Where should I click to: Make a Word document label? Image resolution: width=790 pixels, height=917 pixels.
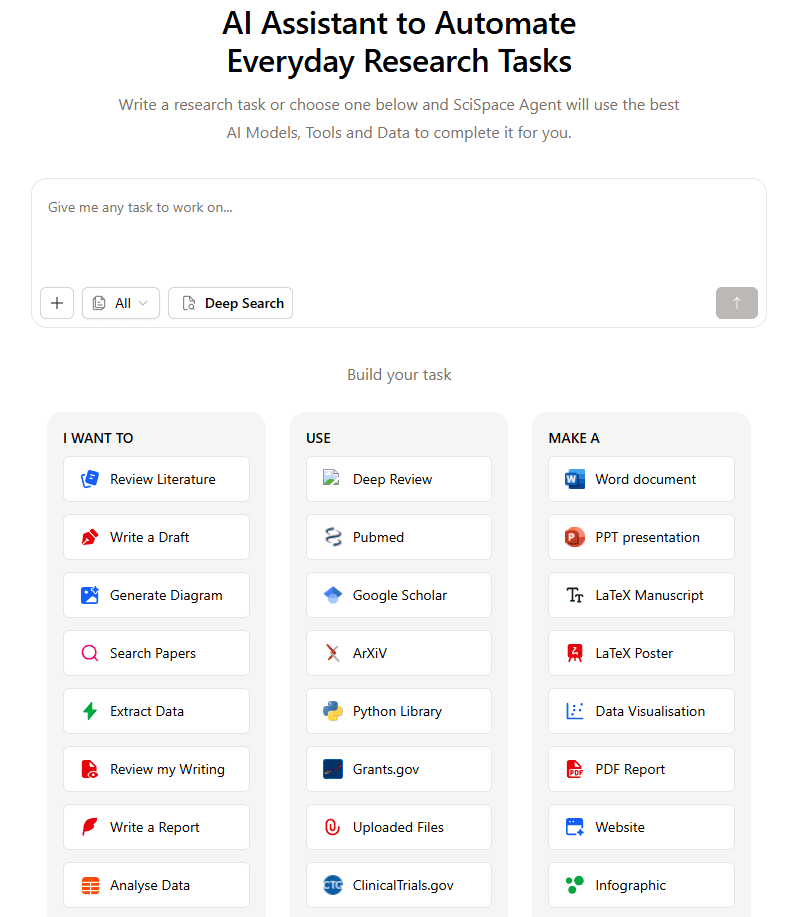click(646, 479)
